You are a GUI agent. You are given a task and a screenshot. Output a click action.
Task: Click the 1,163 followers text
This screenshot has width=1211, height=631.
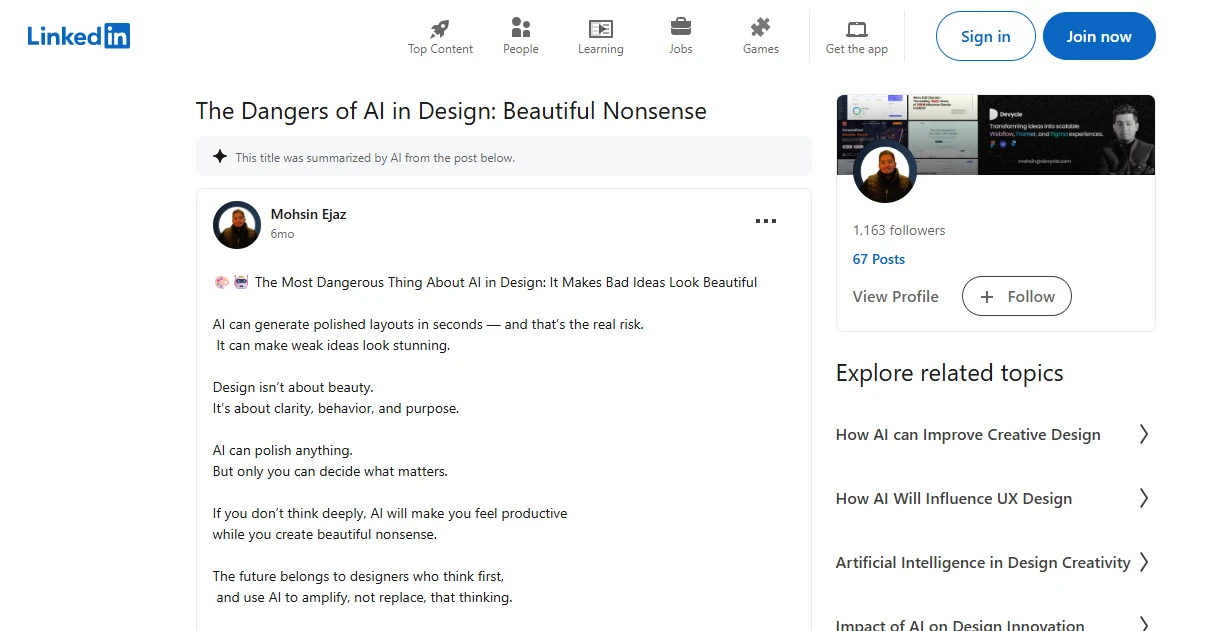click(x=899, y=230)
